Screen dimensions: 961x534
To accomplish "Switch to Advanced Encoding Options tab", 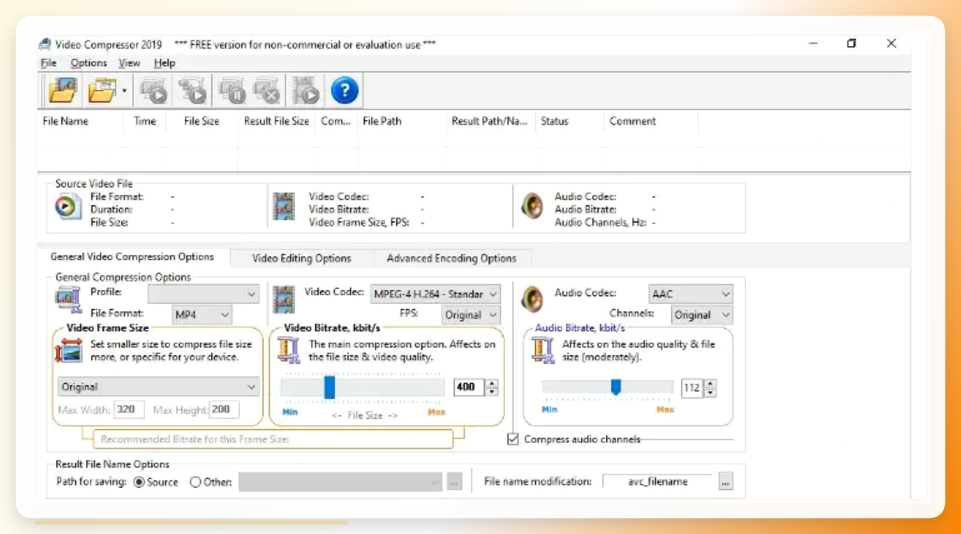I will click(x=451, y=258).
